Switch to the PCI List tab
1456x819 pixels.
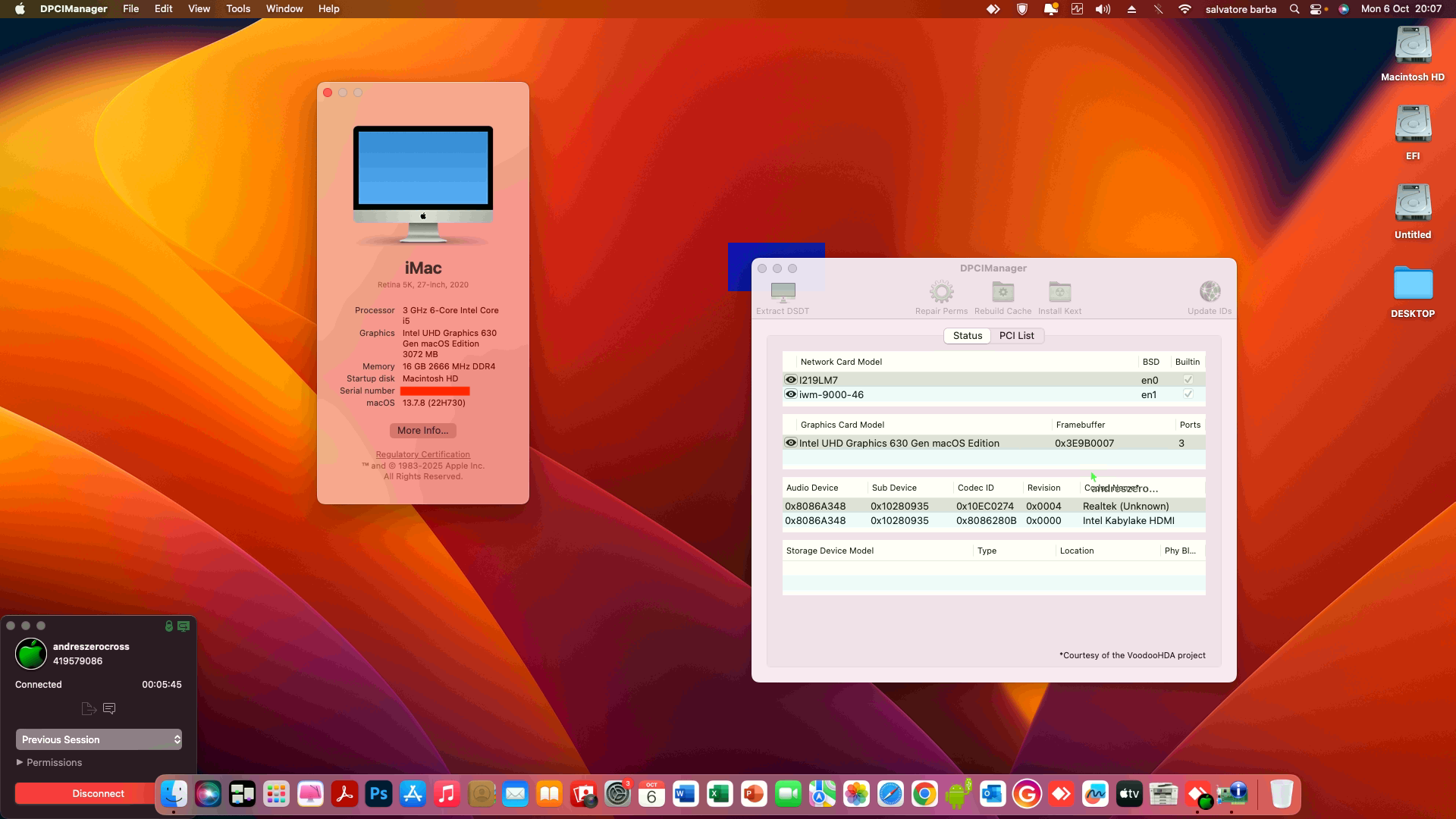pos(1017,336)
